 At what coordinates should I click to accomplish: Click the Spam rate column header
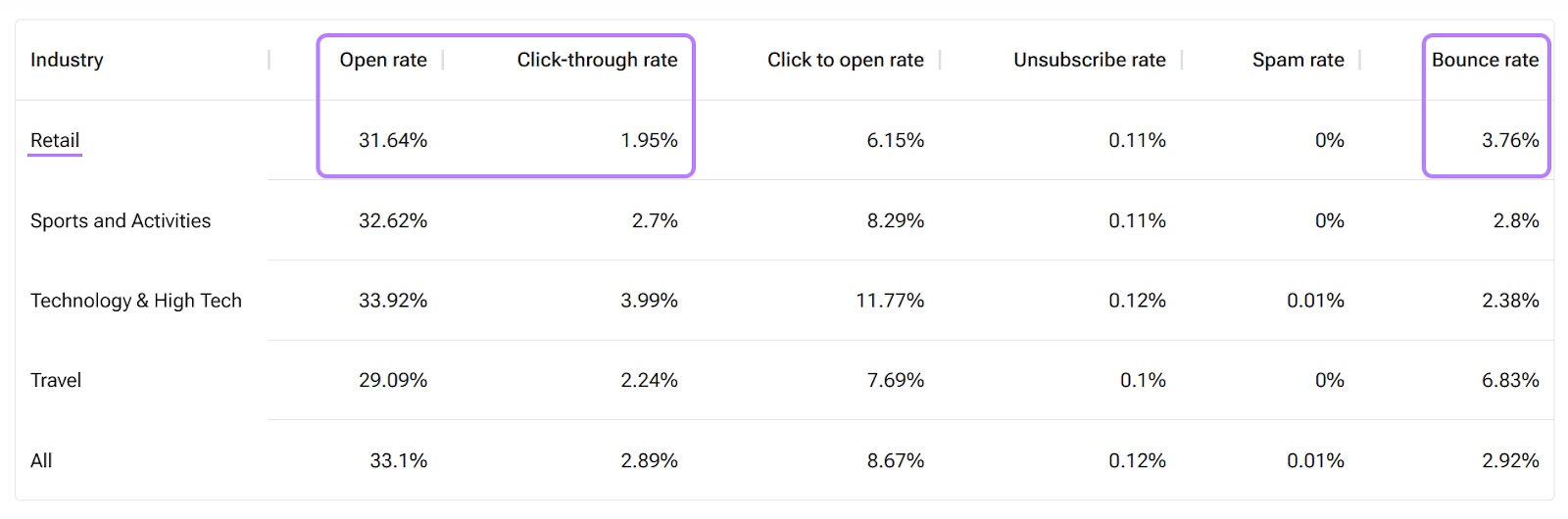1298,60
